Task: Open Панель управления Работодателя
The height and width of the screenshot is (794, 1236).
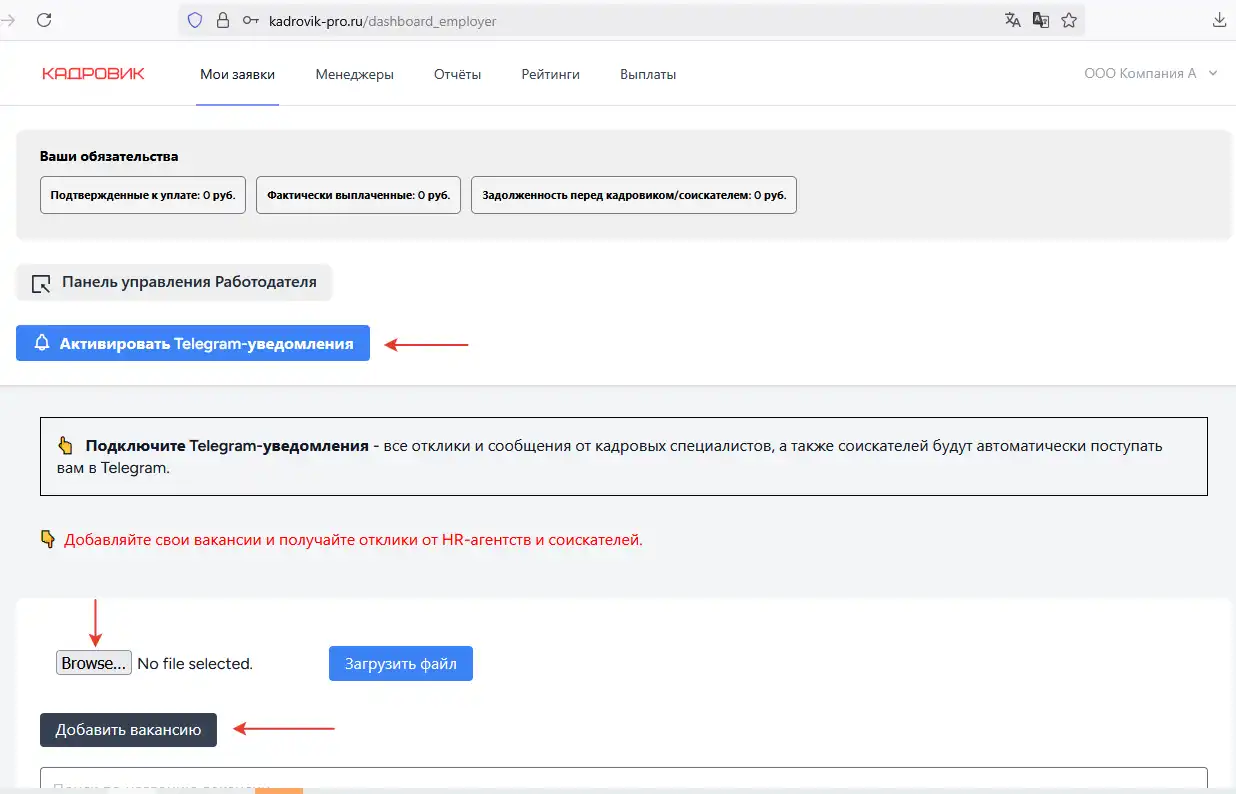Action: pos(174,283)
